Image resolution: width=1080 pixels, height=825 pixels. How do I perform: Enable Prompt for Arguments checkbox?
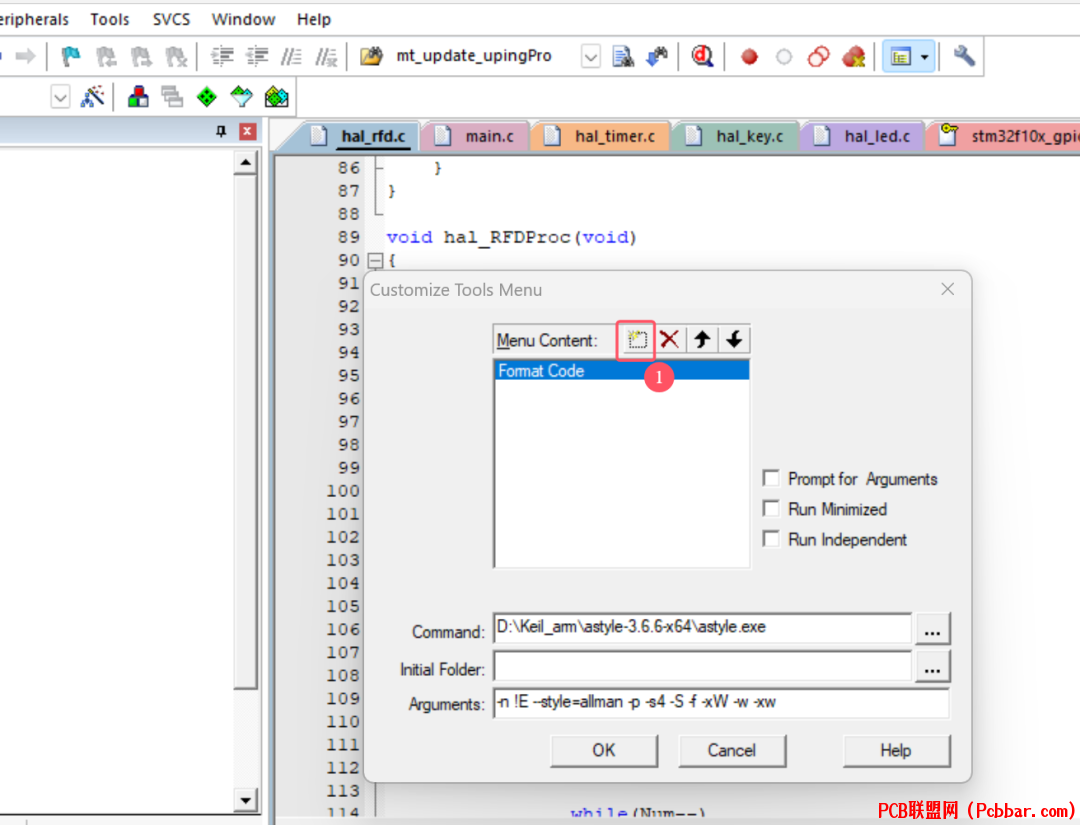click(771, 478)
